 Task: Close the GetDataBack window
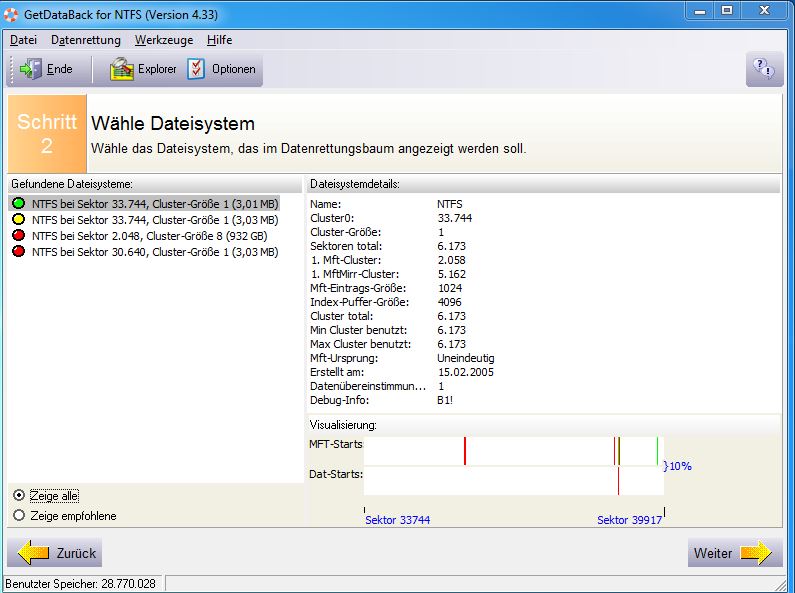(x=765, y=11)
